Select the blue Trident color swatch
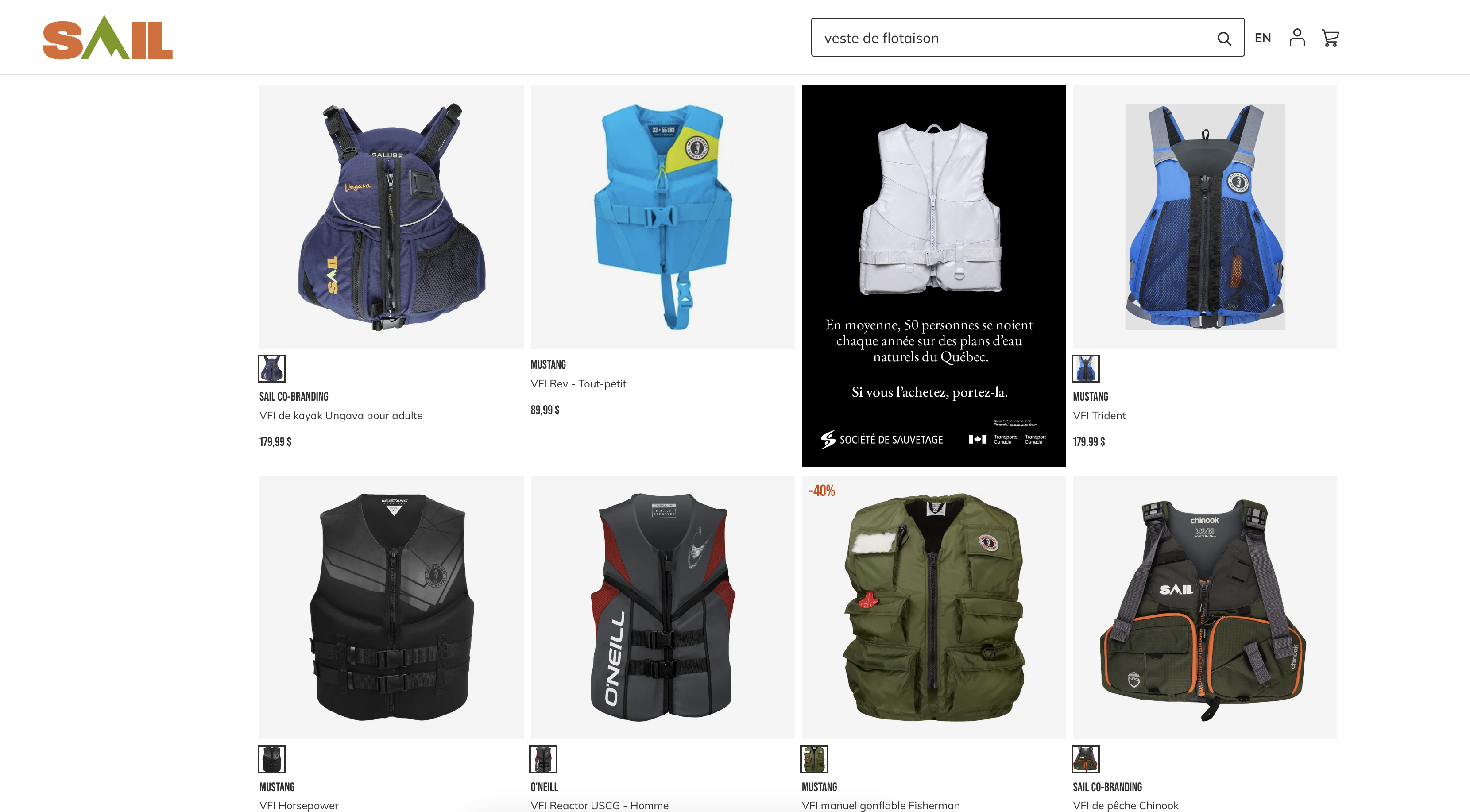 click(1085, 369)
